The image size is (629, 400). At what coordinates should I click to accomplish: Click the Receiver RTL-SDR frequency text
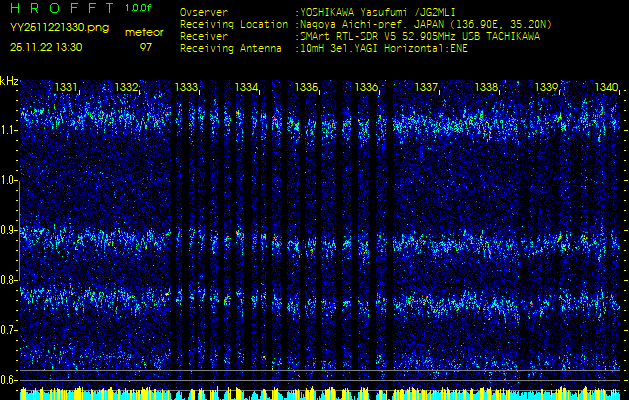tap(419, 35)
